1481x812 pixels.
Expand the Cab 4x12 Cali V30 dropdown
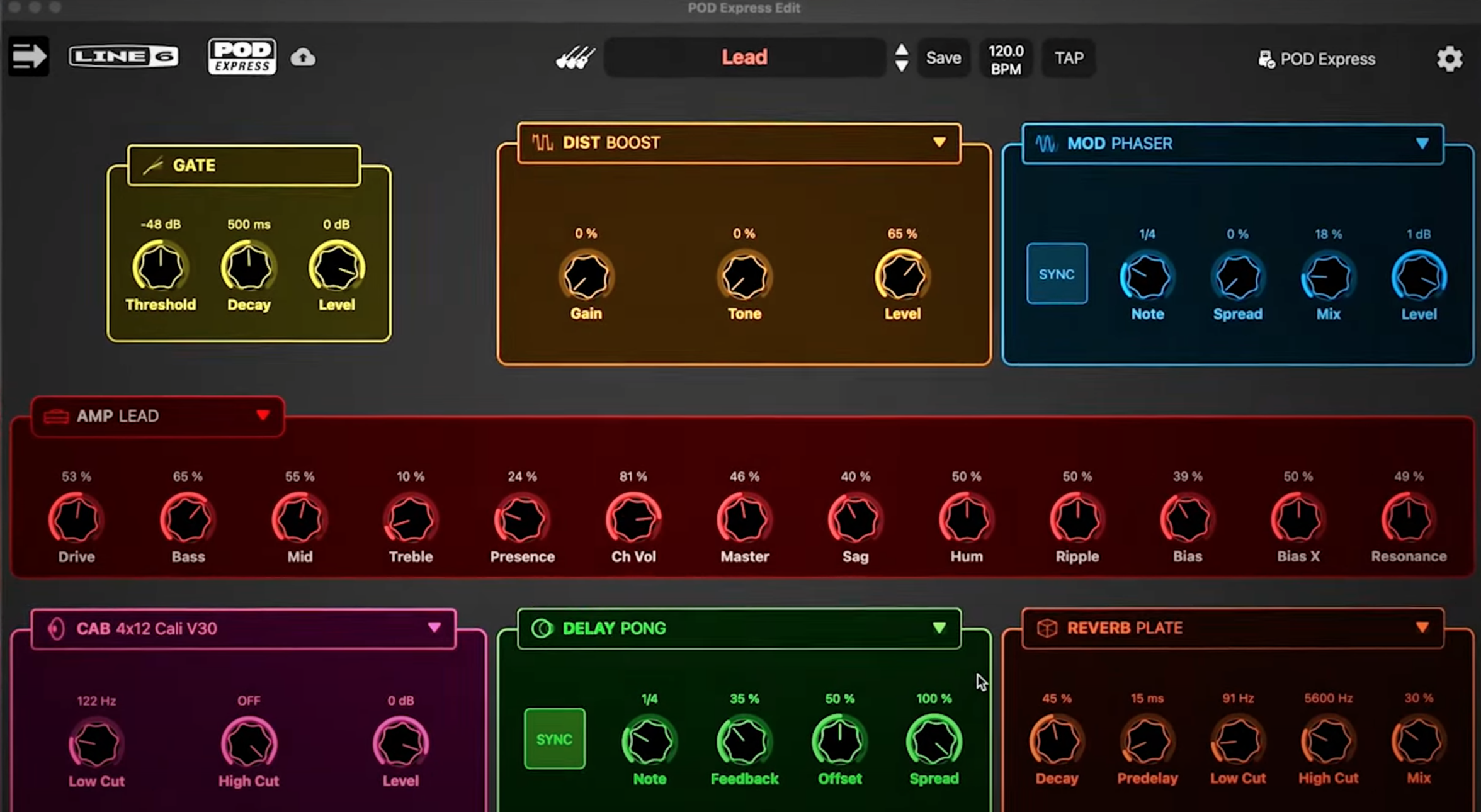[x=434, y=628]
